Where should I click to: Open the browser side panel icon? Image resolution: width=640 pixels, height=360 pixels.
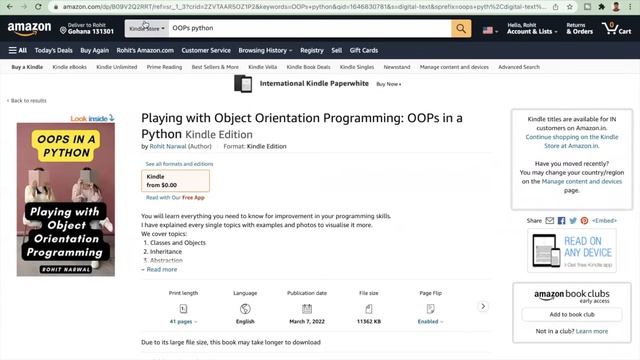587,7
